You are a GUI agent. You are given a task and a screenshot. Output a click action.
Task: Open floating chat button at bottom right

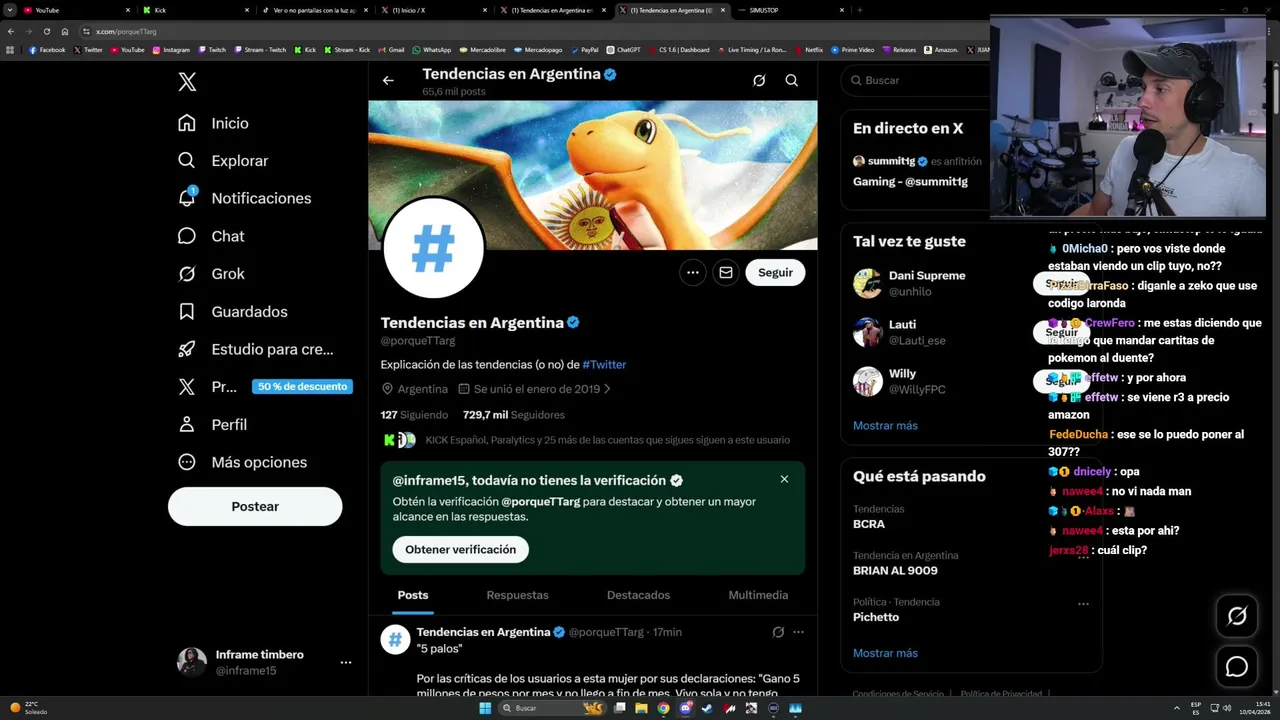click(1237, 666)
